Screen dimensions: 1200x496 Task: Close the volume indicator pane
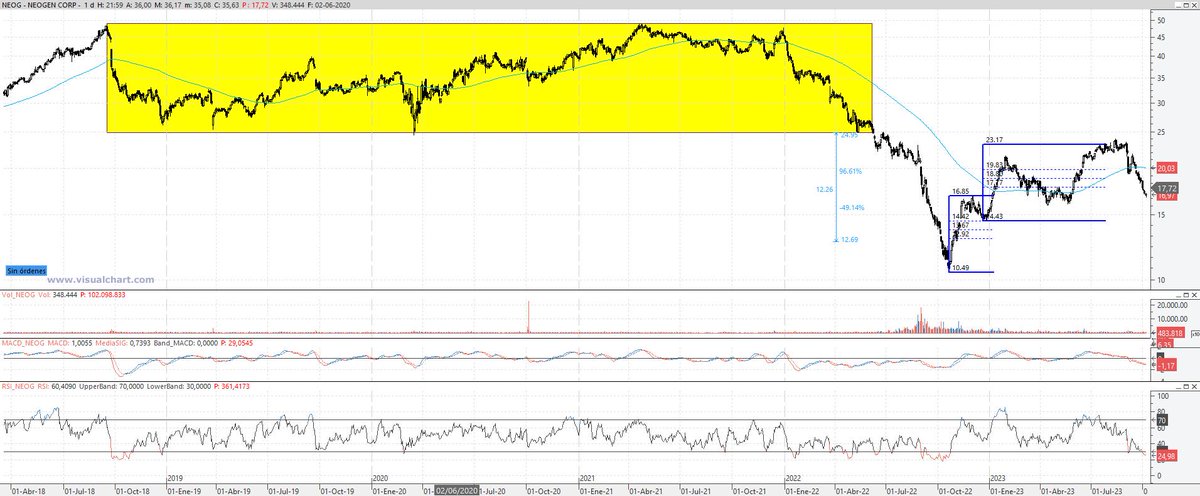pyautogui.click(x=1194, y=296)
